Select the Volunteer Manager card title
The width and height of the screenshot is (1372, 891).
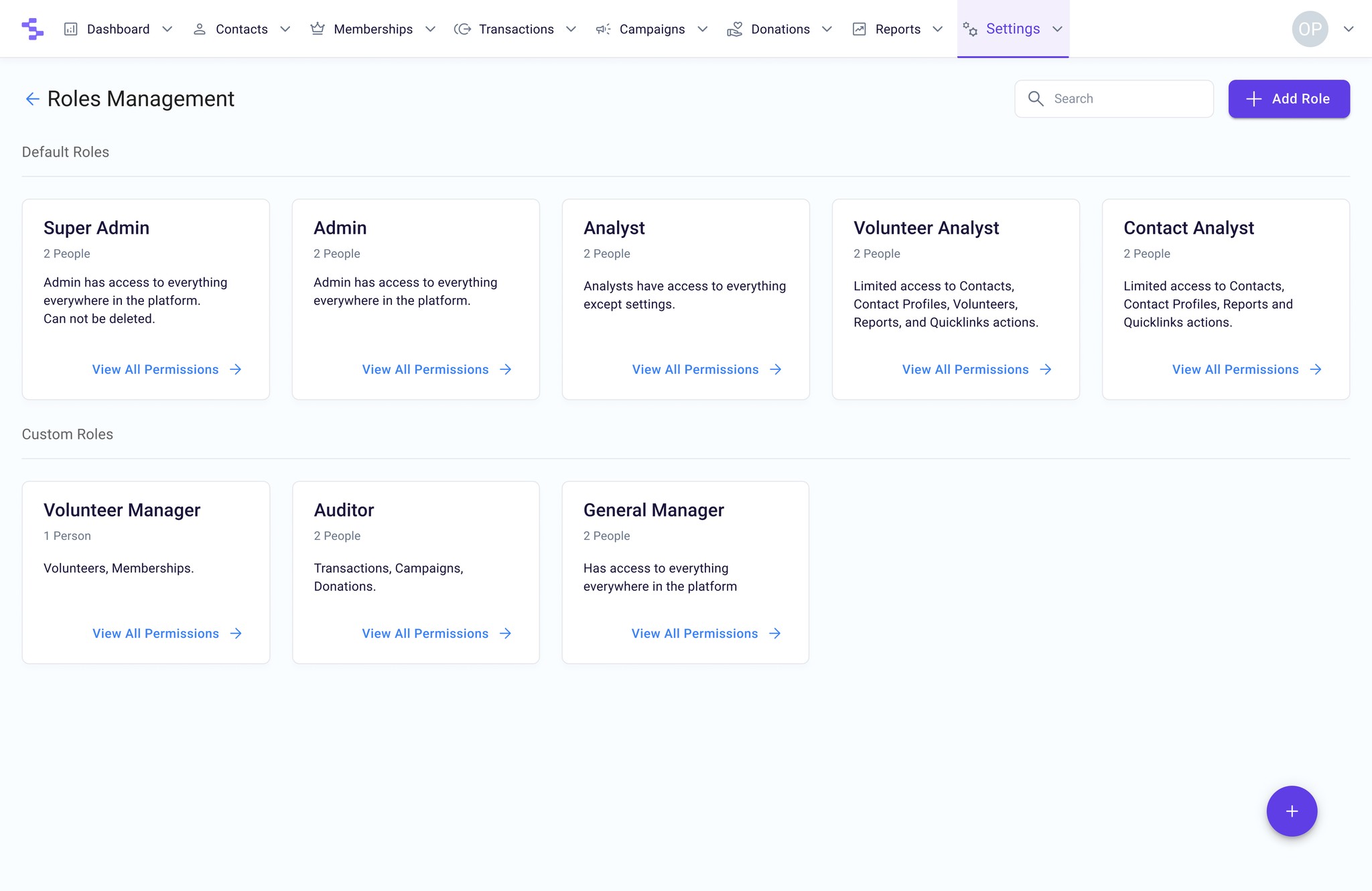pyautogui.click(x=122, y=510)
